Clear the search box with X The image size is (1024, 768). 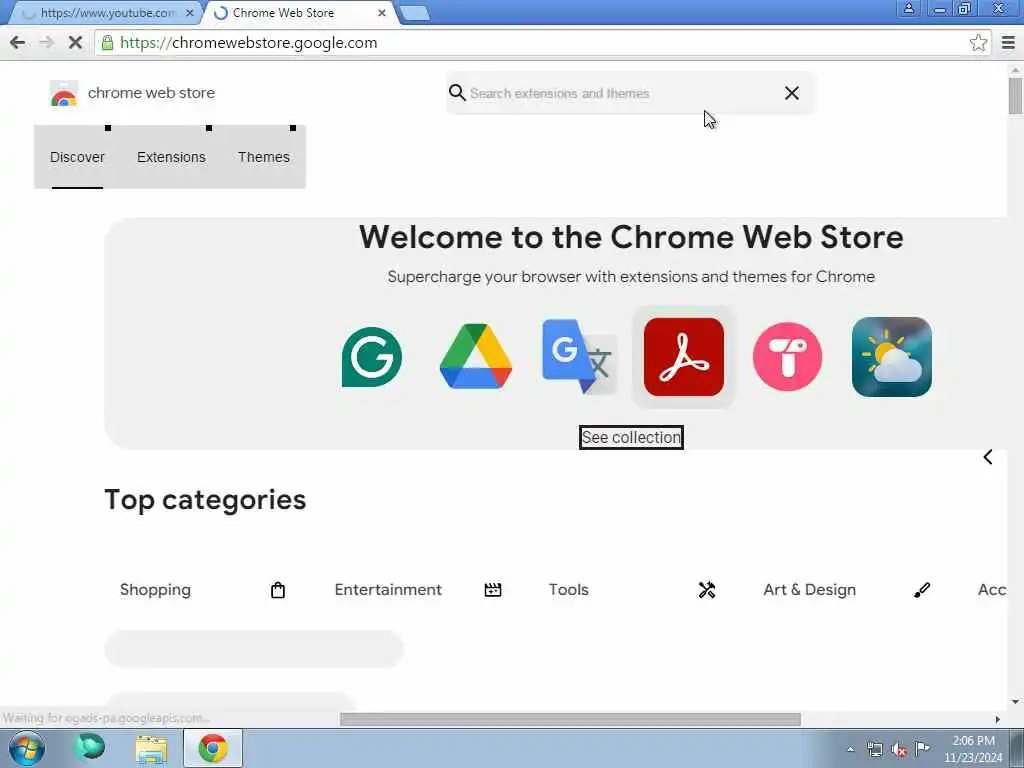[792, 93]
